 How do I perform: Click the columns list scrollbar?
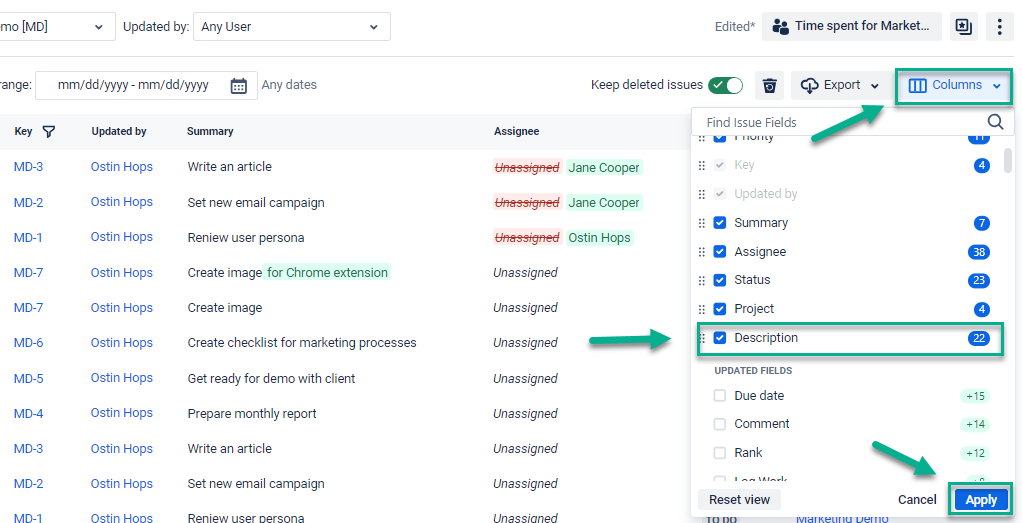pos(1008,160)
